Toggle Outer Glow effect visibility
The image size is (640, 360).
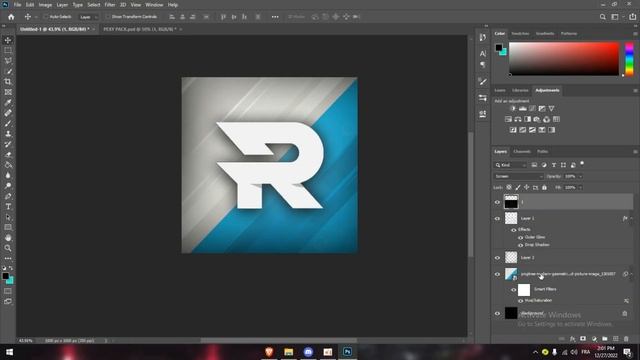(x=520, y=237)
